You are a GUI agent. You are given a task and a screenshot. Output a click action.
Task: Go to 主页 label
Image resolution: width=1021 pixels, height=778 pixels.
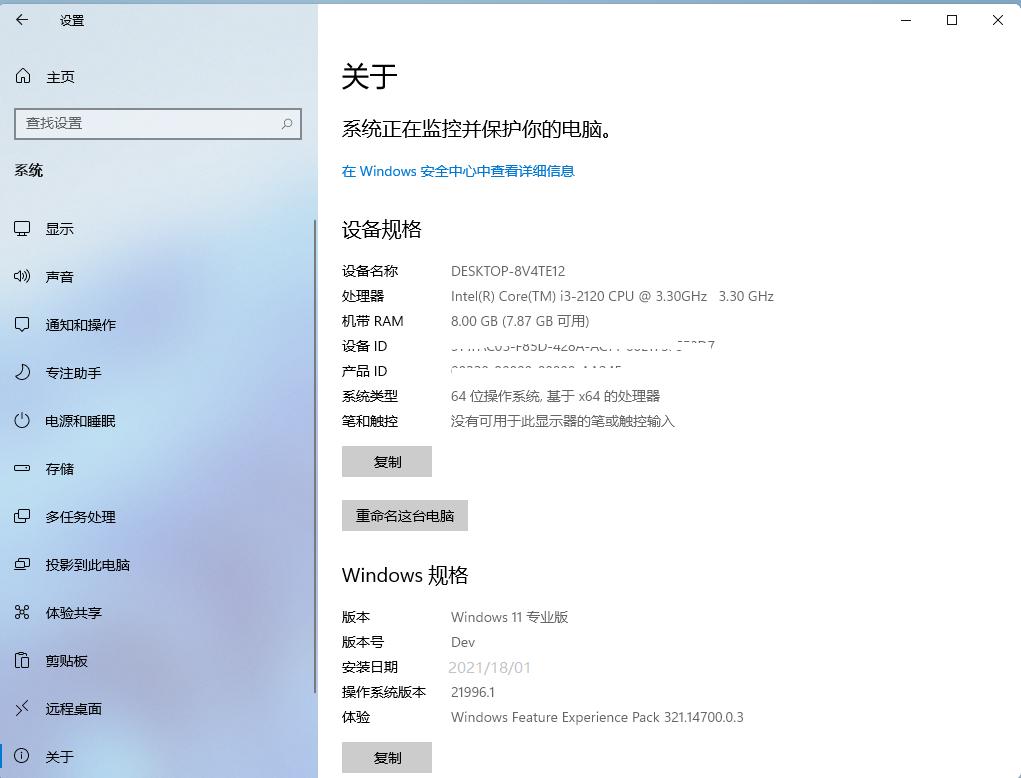tap(61, 77)
